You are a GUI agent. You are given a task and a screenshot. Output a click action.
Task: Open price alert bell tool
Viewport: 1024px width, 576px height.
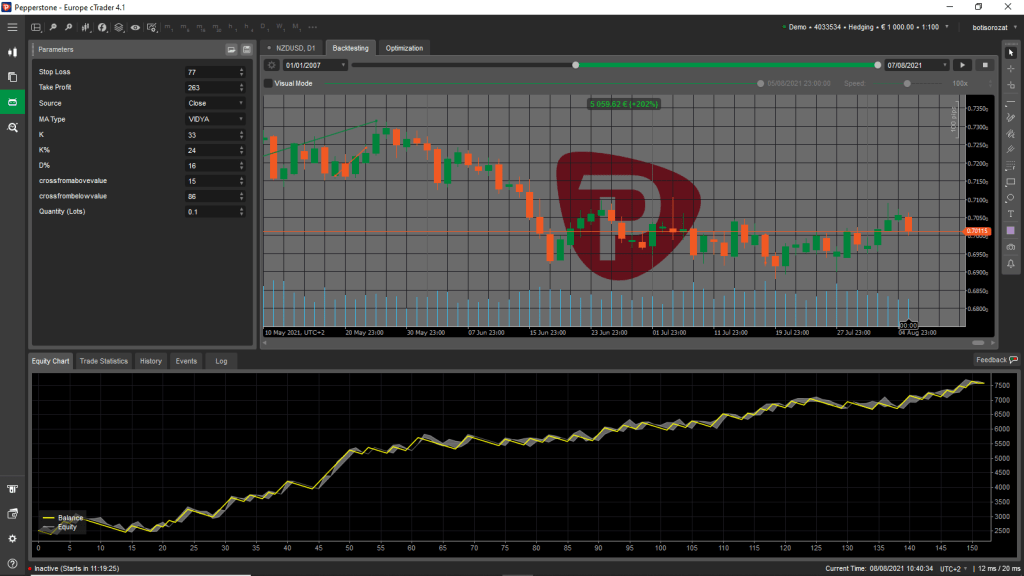[x=1010, y=263]
